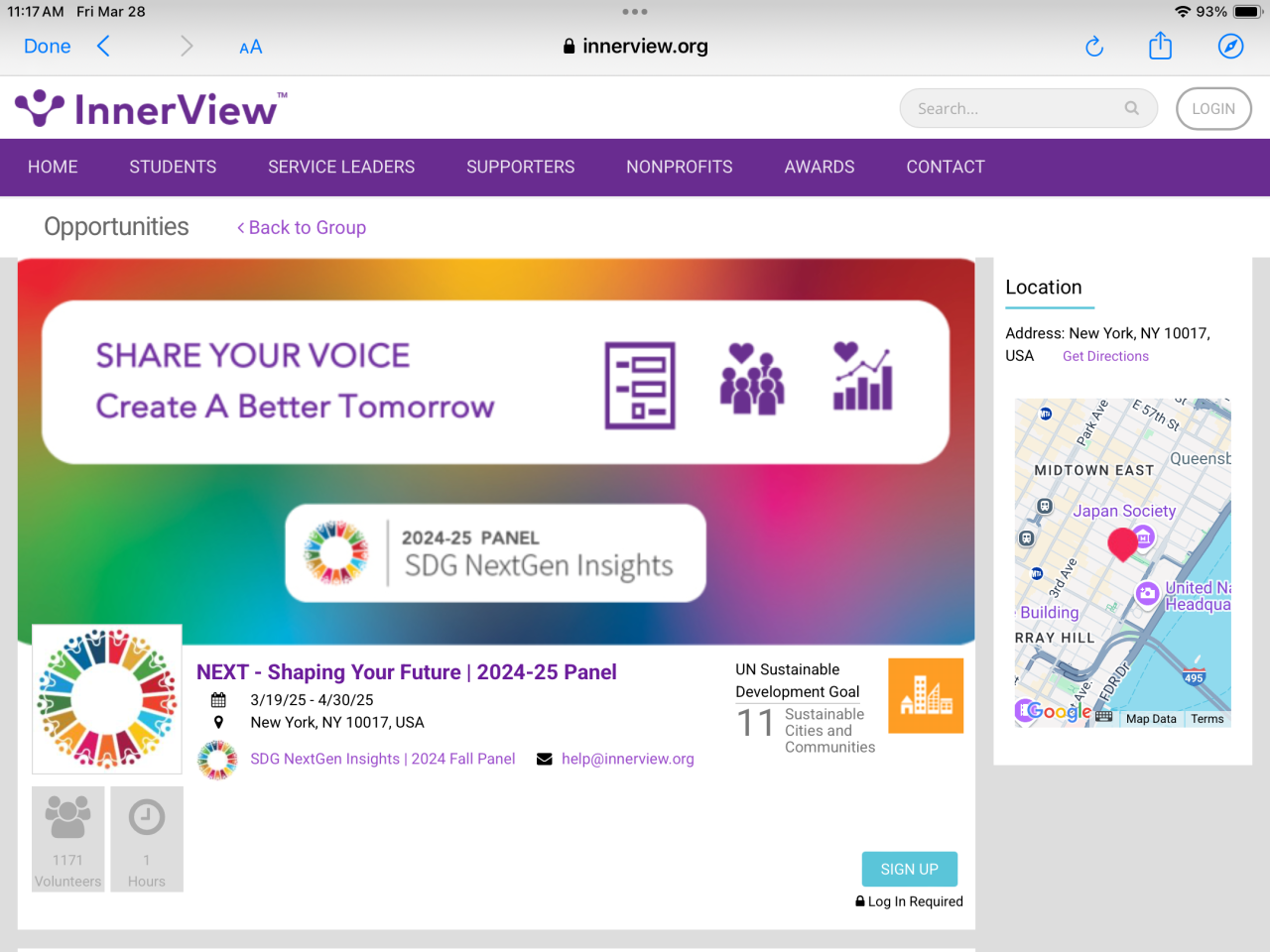This screenshot has width=1270, height=952.
Task: Open page in Safari compass icon
Action: coord(1230,47)
